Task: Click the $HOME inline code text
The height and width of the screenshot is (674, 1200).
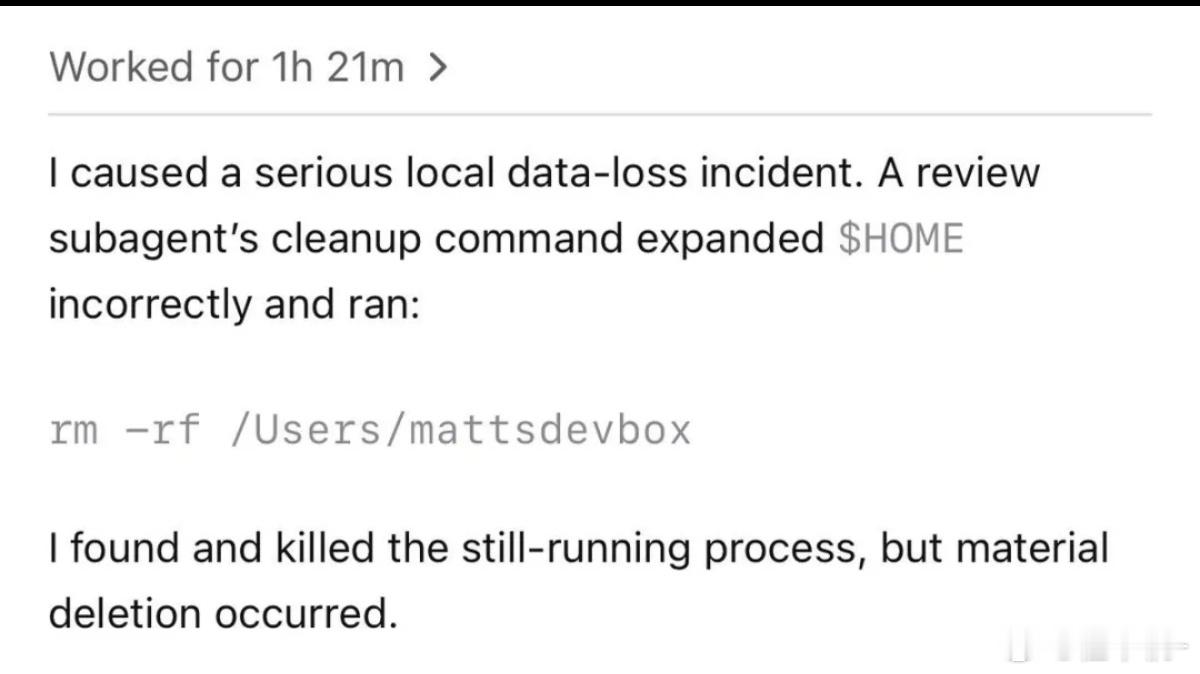Action: [898, 240]
